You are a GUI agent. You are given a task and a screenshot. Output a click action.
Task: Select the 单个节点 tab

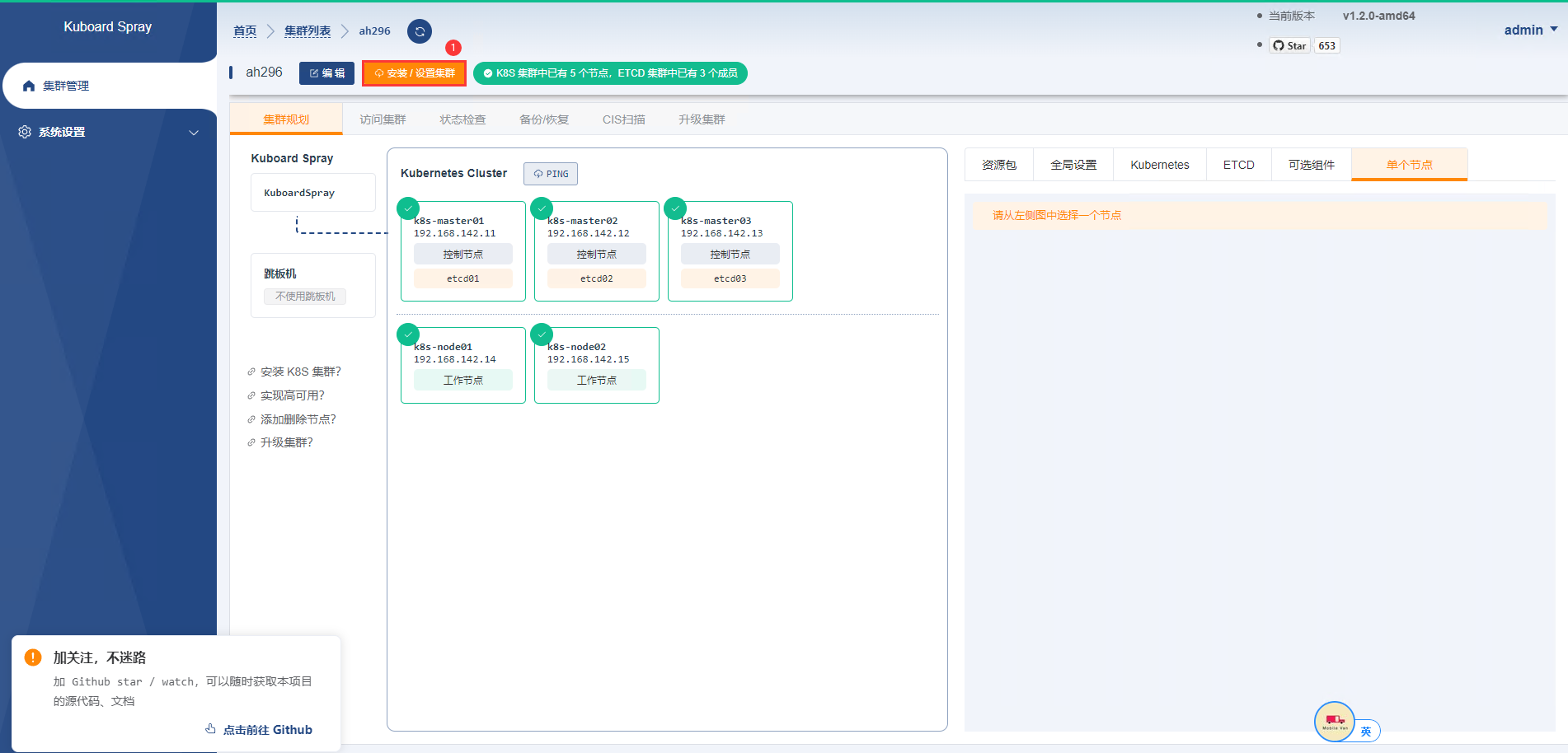pyautogui.click(x=1410, y=165)
